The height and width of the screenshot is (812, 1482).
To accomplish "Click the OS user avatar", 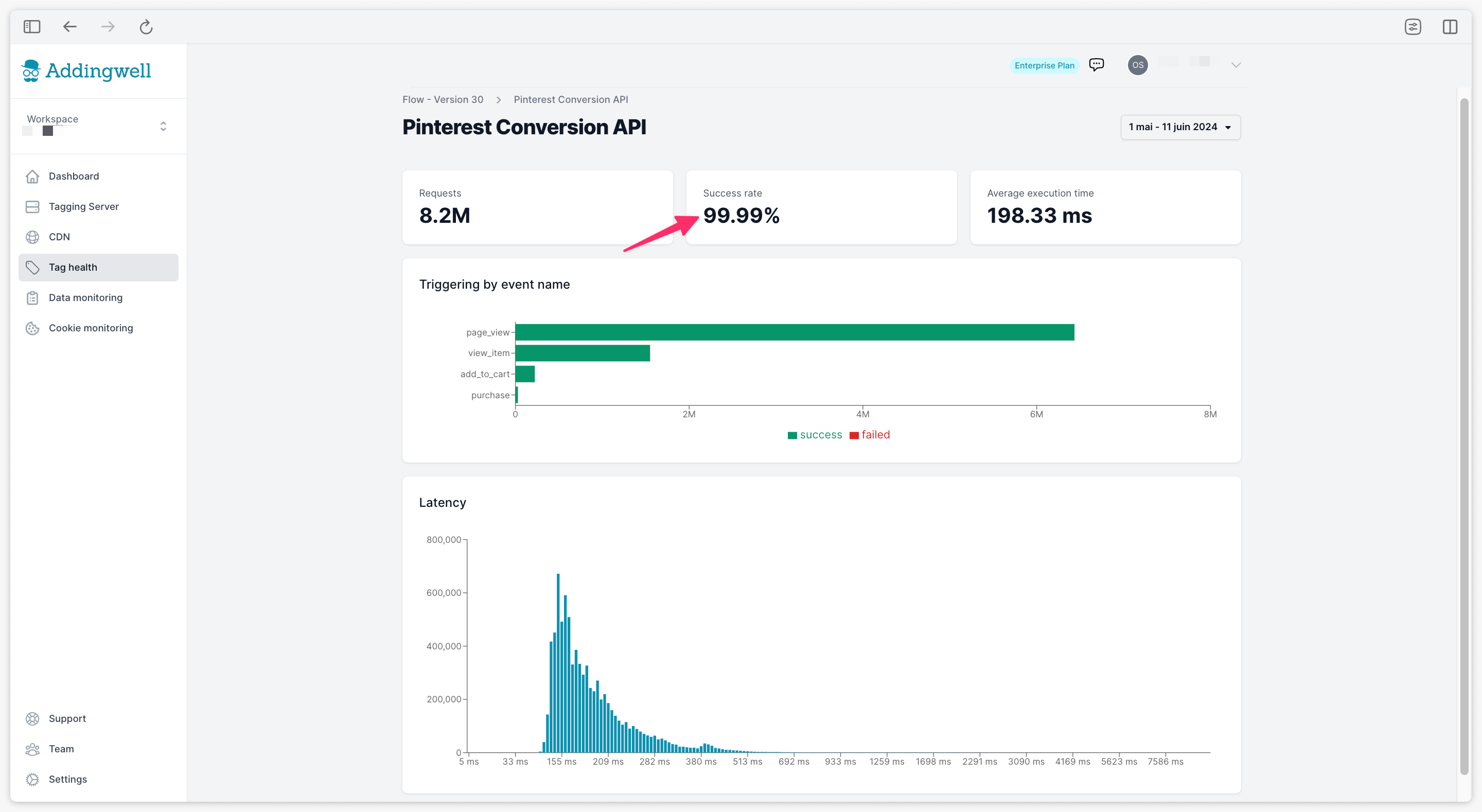I will pos(1137,65).
